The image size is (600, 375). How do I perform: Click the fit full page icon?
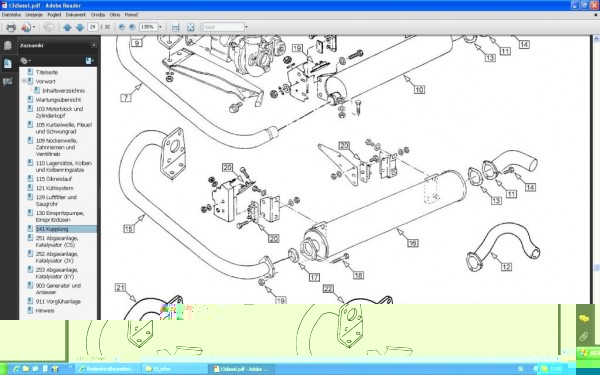click(x=191, y=27)
